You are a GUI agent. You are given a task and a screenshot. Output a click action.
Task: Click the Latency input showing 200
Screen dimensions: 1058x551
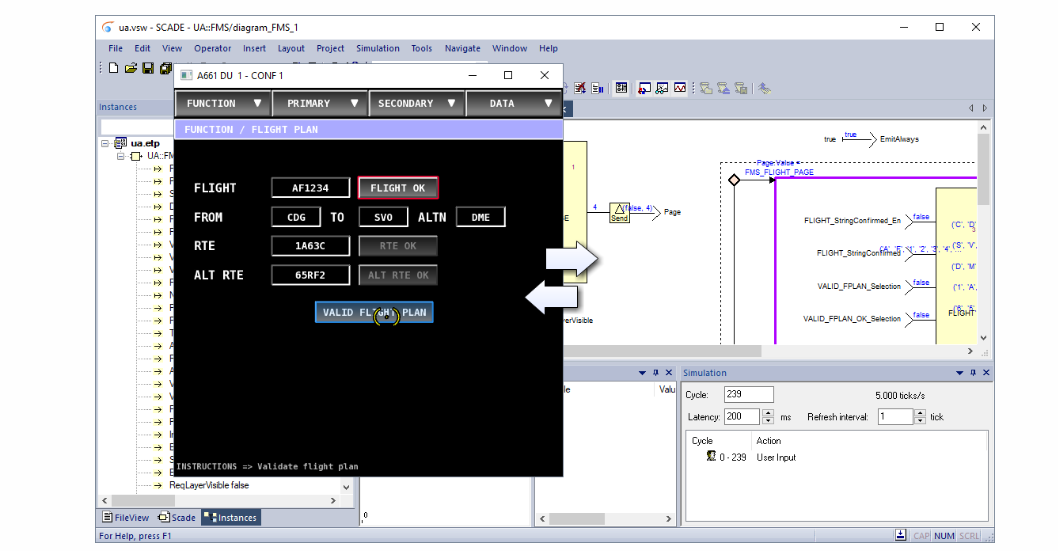[x=742, y=417]
